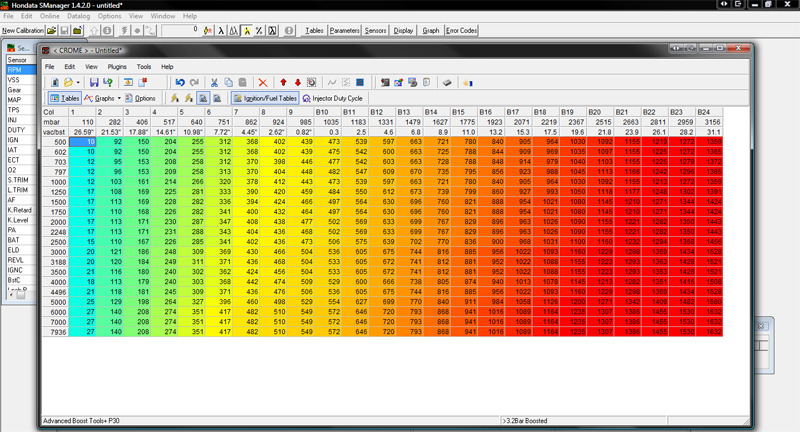Click the Redo arrow icon

click(194, 82)
